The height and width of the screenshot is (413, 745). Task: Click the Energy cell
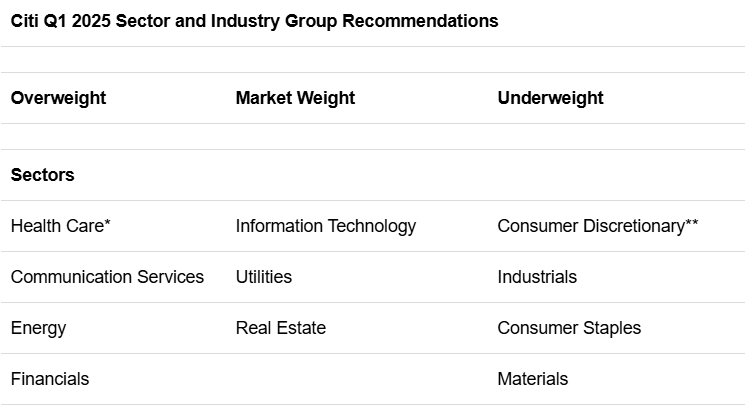(x=38, y=328)
